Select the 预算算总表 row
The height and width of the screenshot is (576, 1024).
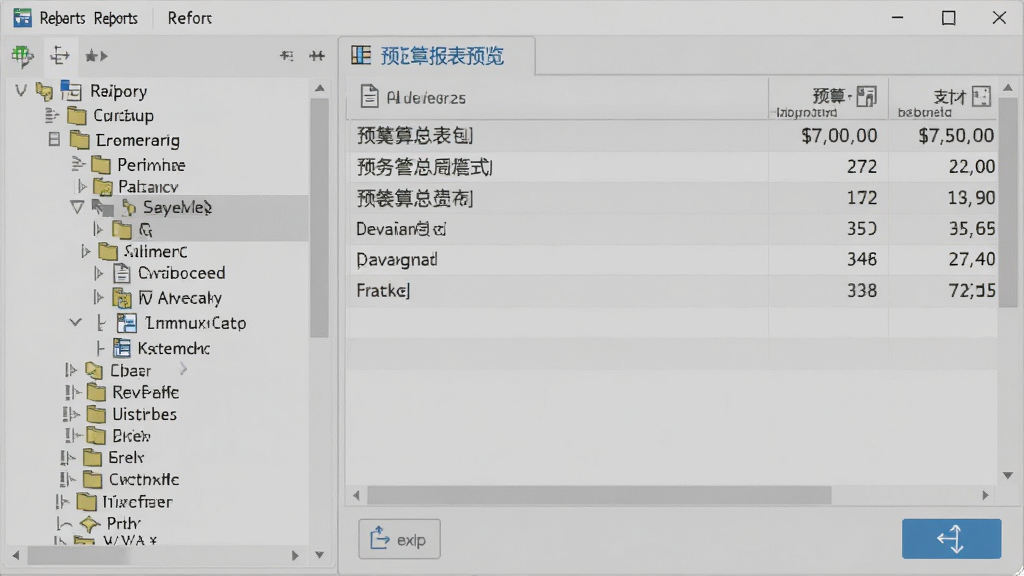pyautogui.click(x=671, y=136)
